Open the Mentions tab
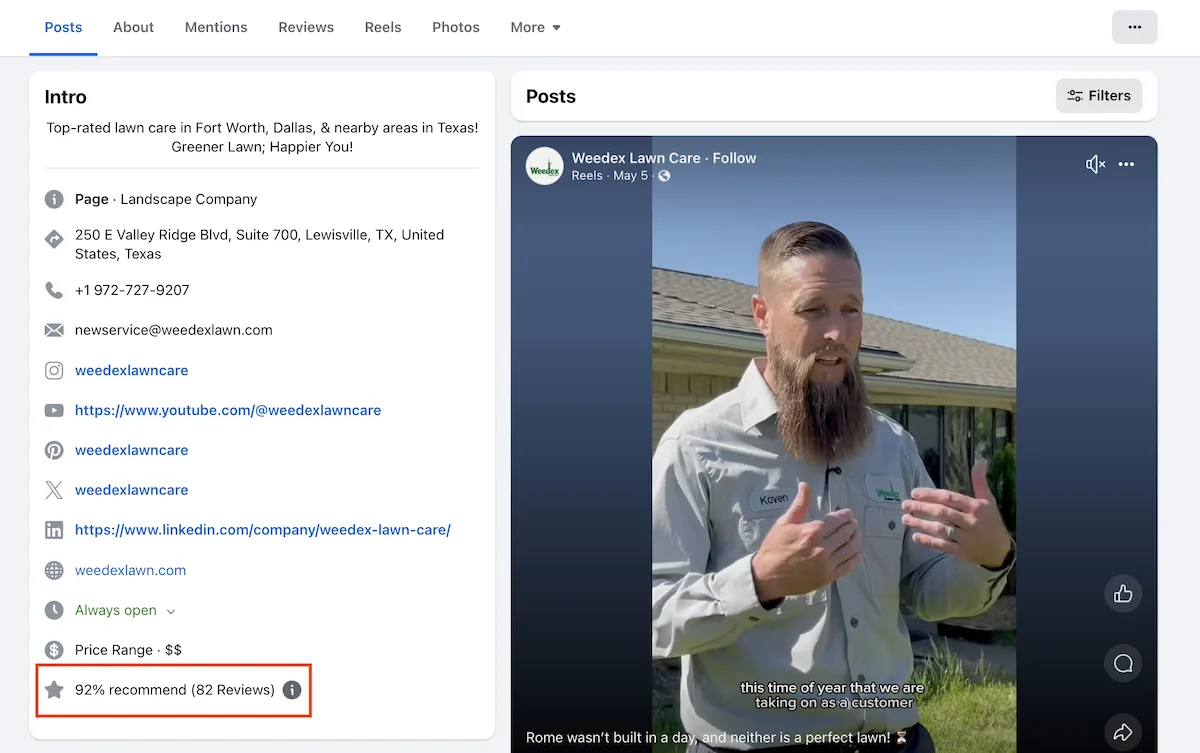1200x753 pixels. click(x=216, y=27)
